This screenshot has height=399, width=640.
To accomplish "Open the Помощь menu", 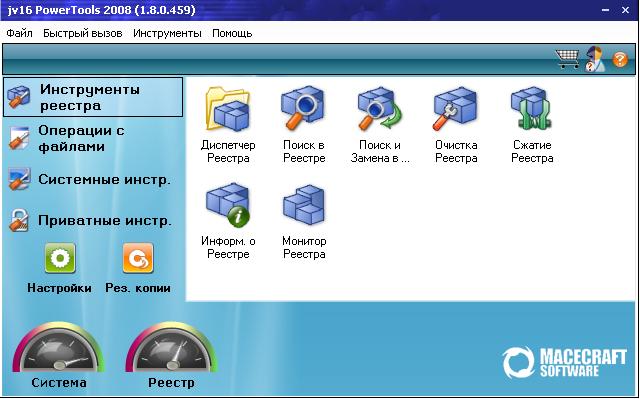I will [x=232, y=33].
